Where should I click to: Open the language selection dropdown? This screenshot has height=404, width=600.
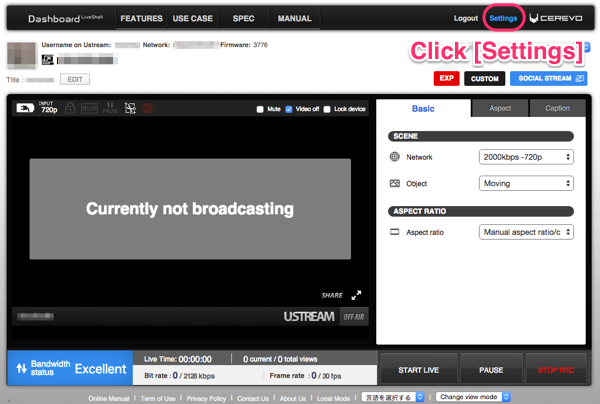tap(393, 397)
